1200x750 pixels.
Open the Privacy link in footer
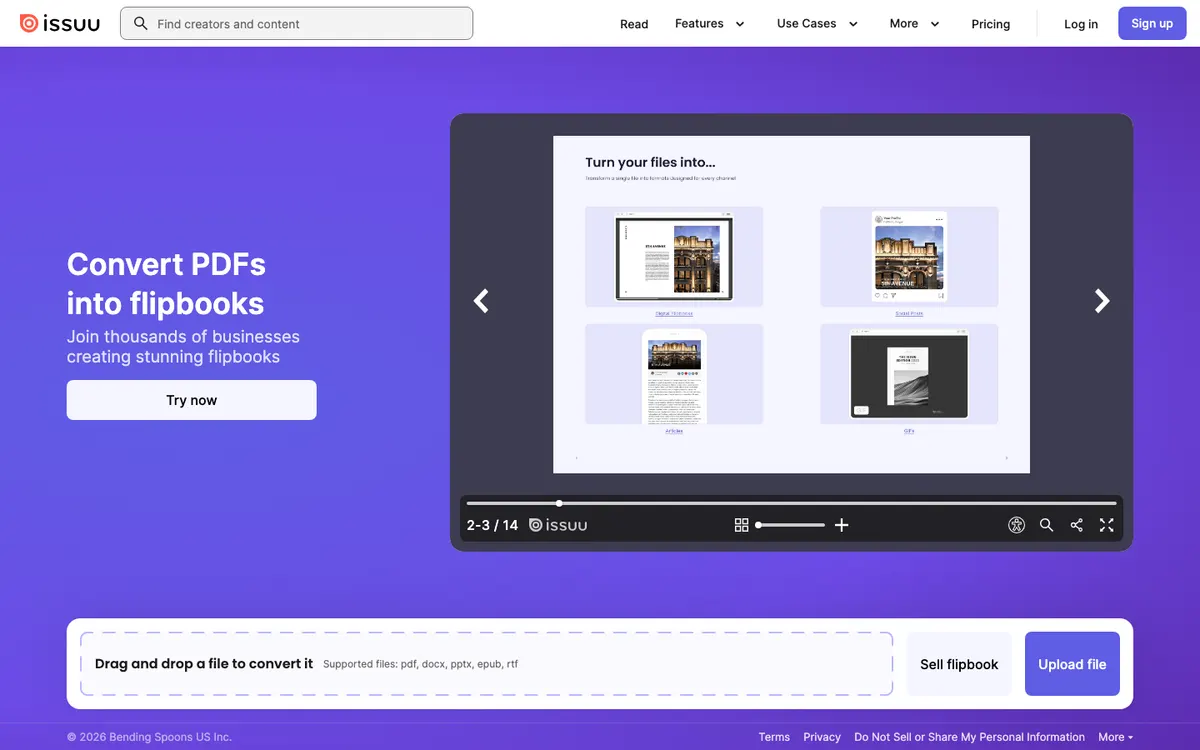[822, 737]
